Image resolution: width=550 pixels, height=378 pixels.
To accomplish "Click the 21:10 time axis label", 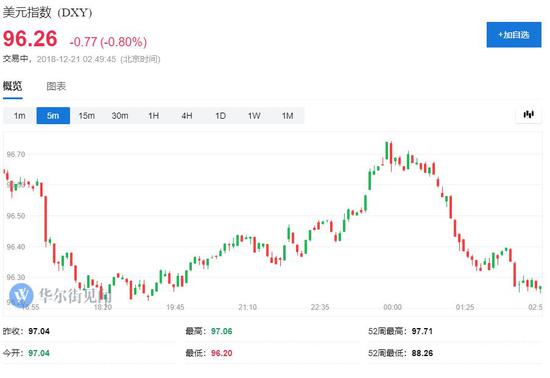I will click(x=248, y=307).
